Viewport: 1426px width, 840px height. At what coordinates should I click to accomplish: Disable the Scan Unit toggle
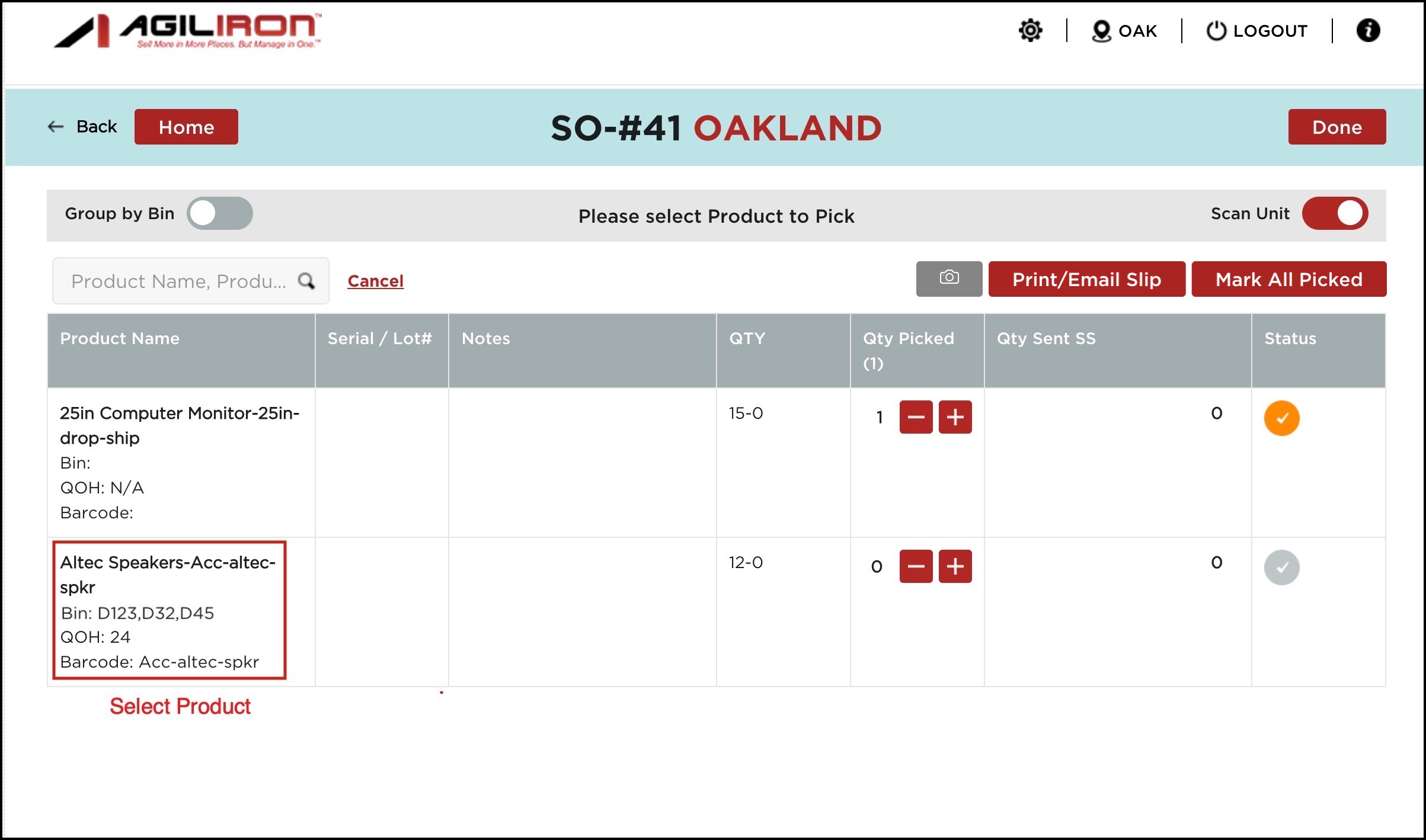[x=1335, y=213]
